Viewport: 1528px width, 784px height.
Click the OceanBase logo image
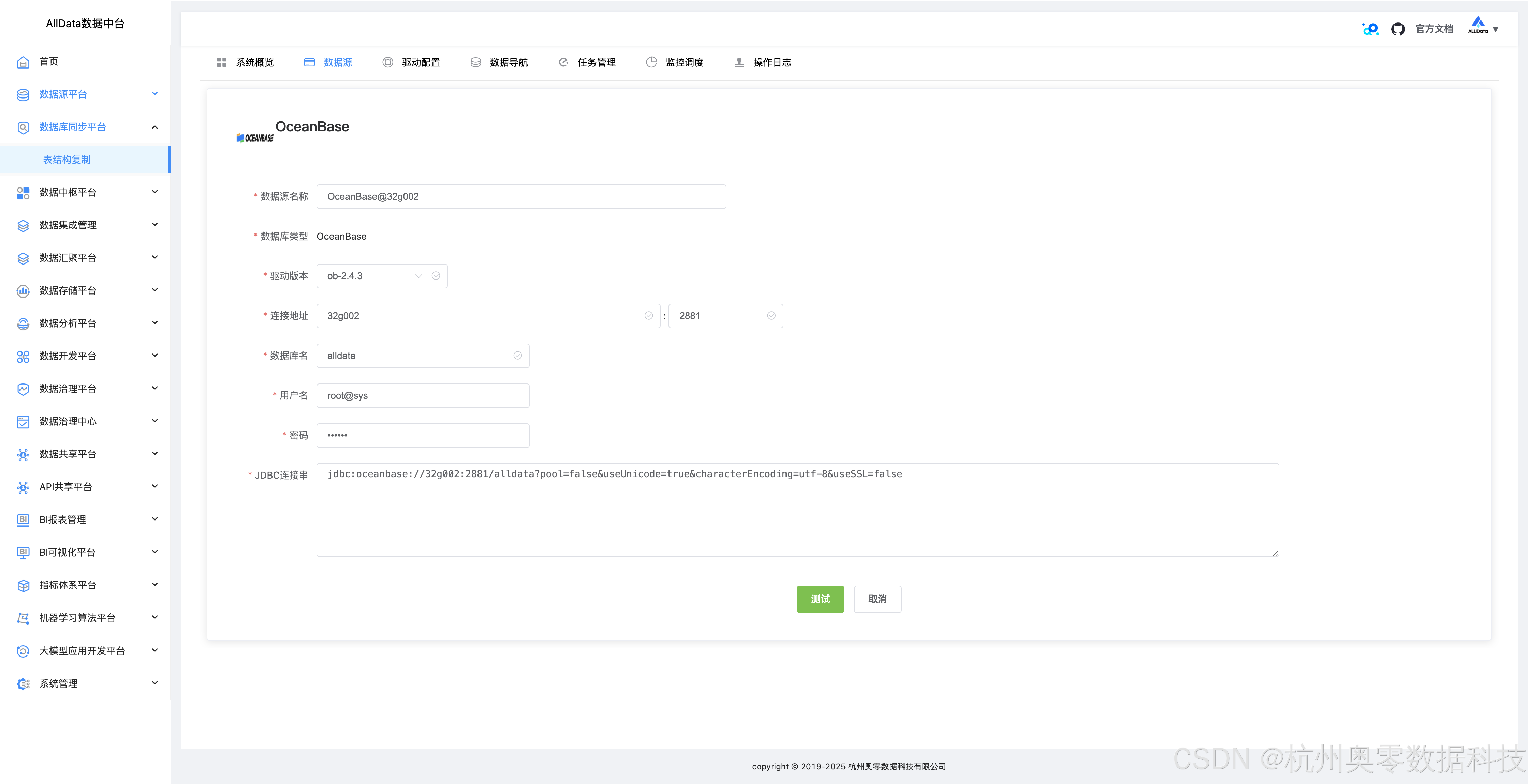(255, 138)
